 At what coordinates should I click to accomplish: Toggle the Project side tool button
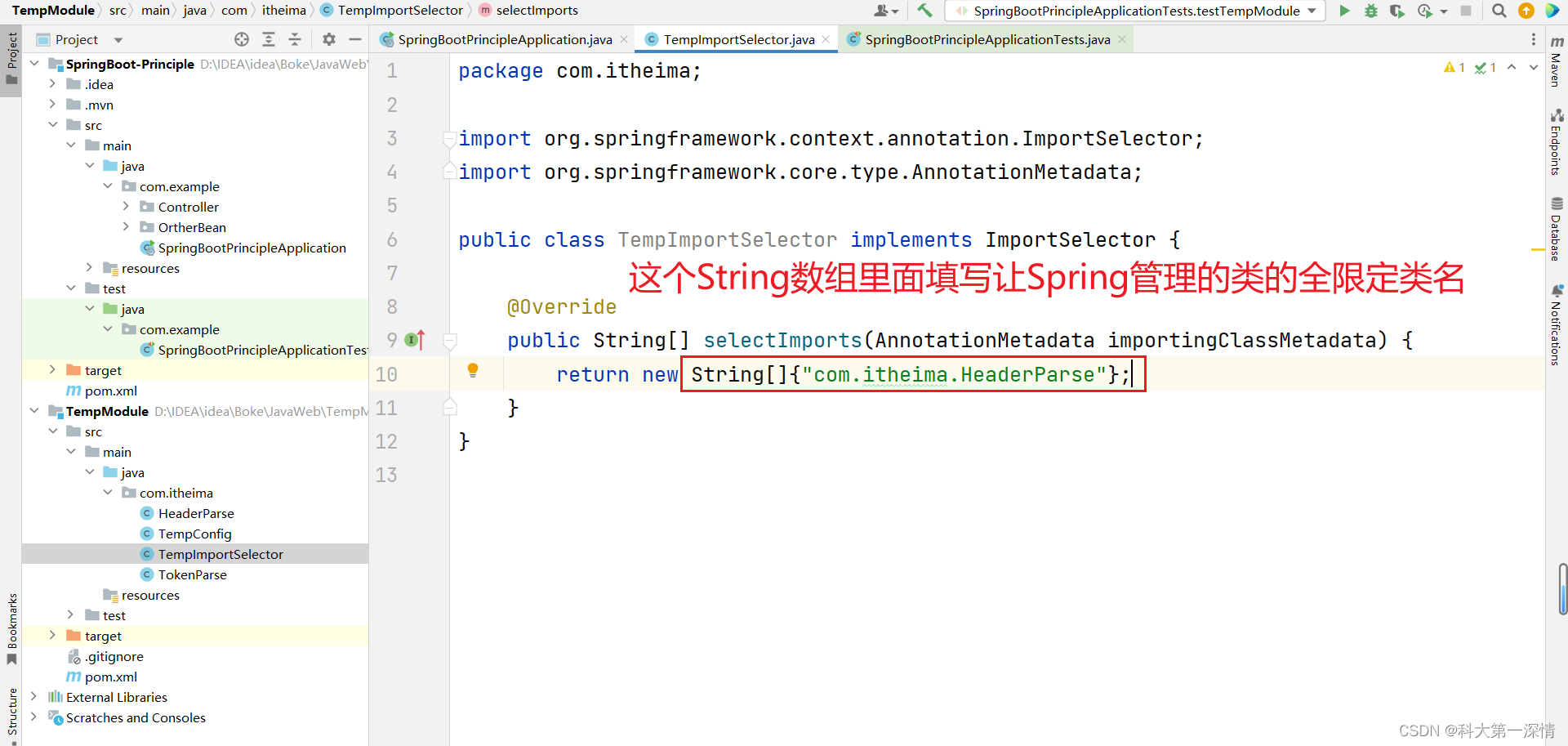[11, 59]
